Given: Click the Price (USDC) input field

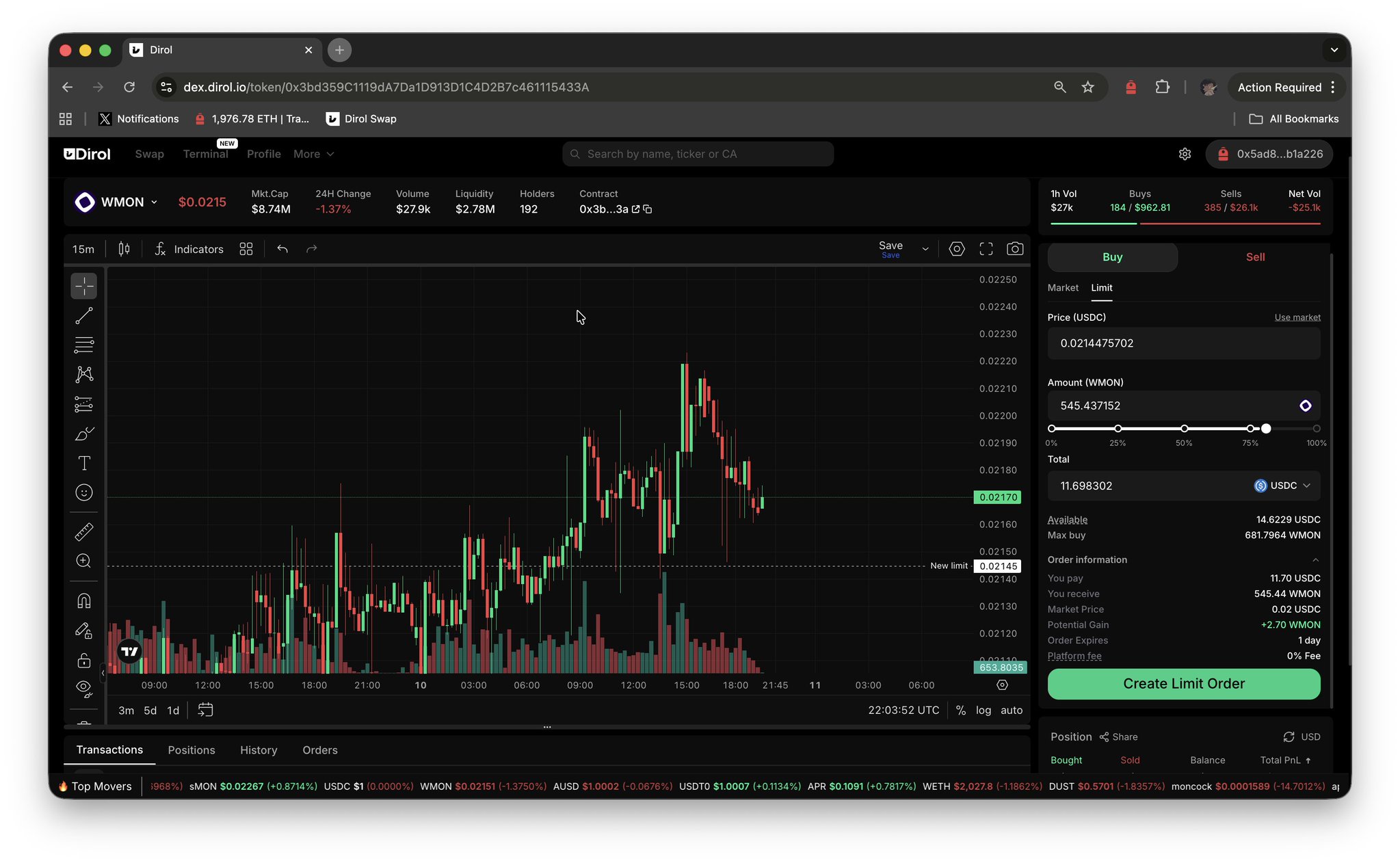Looking at the screenshot, I should click(1183, 343).
